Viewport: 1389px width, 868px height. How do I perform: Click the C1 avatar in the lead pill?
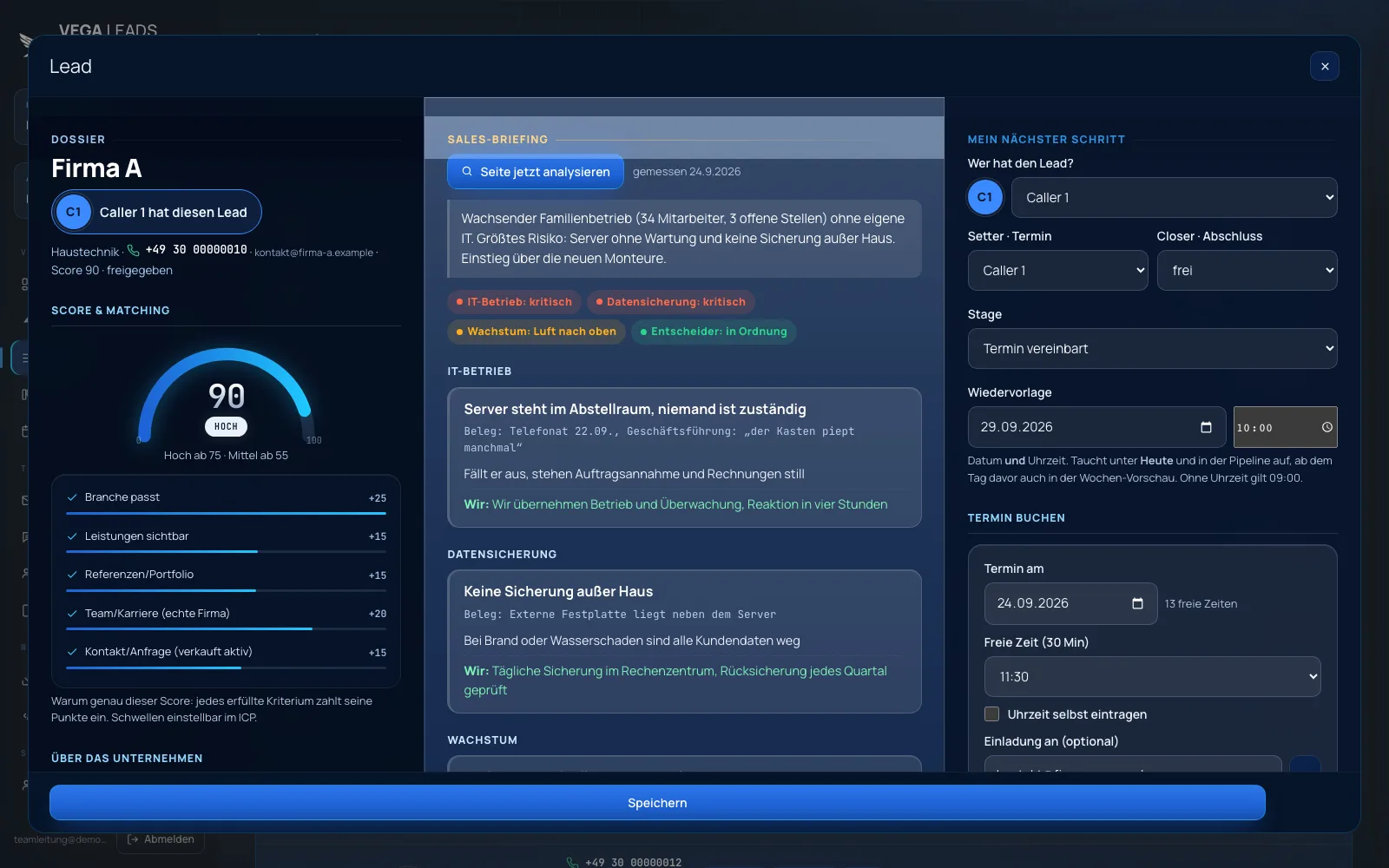pos(74,212)
